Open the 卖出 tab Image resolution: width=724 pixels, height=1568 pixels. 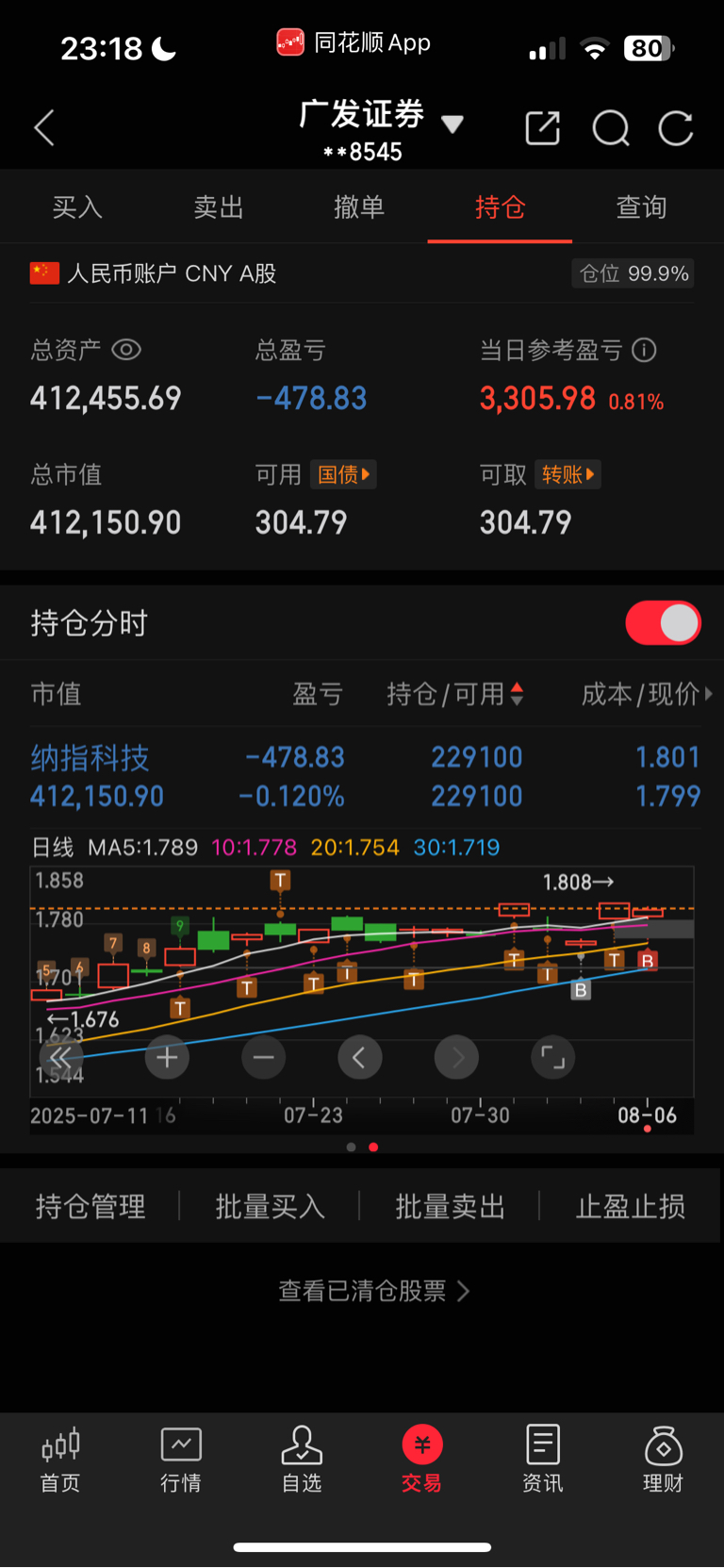[219, 206]
